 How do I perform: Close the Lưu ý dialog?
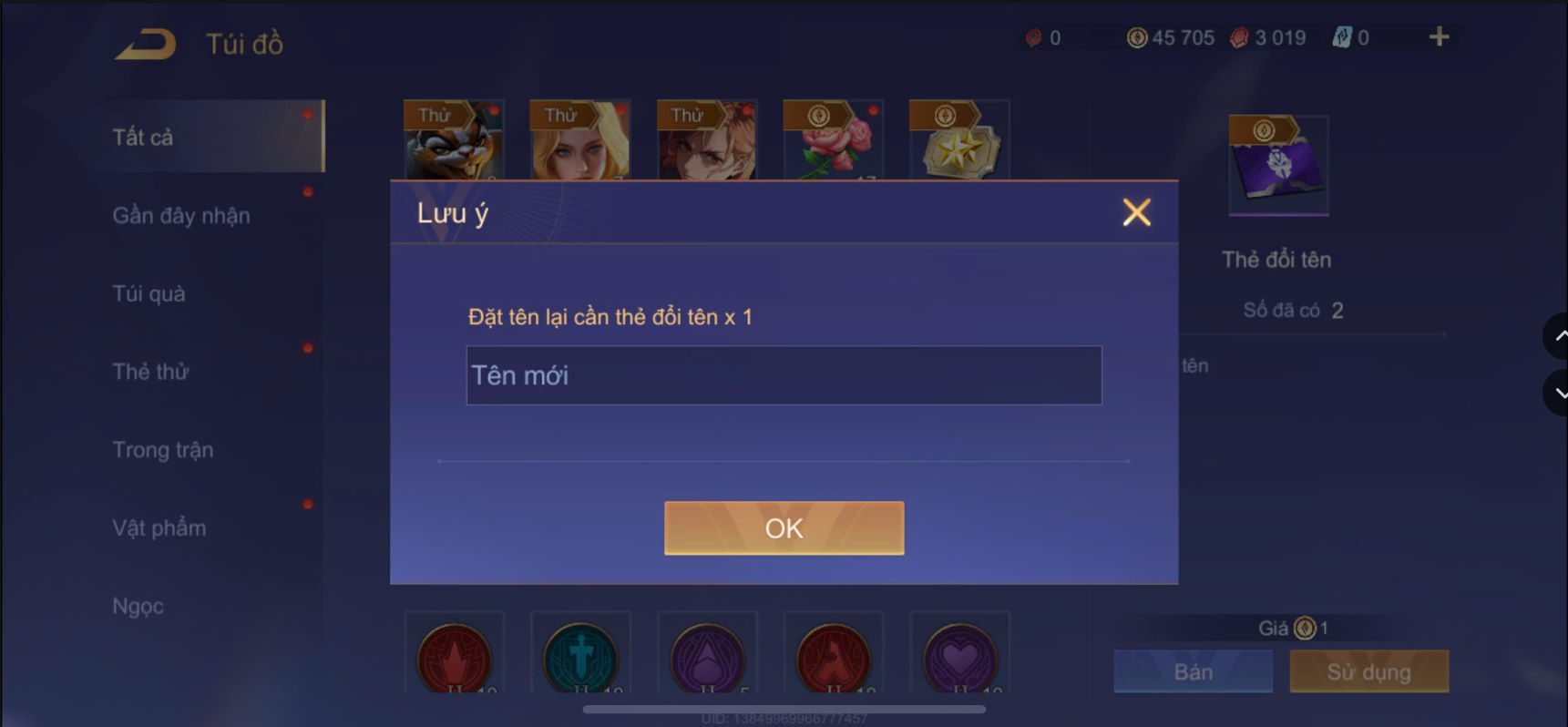click(x=1136, y=212)
